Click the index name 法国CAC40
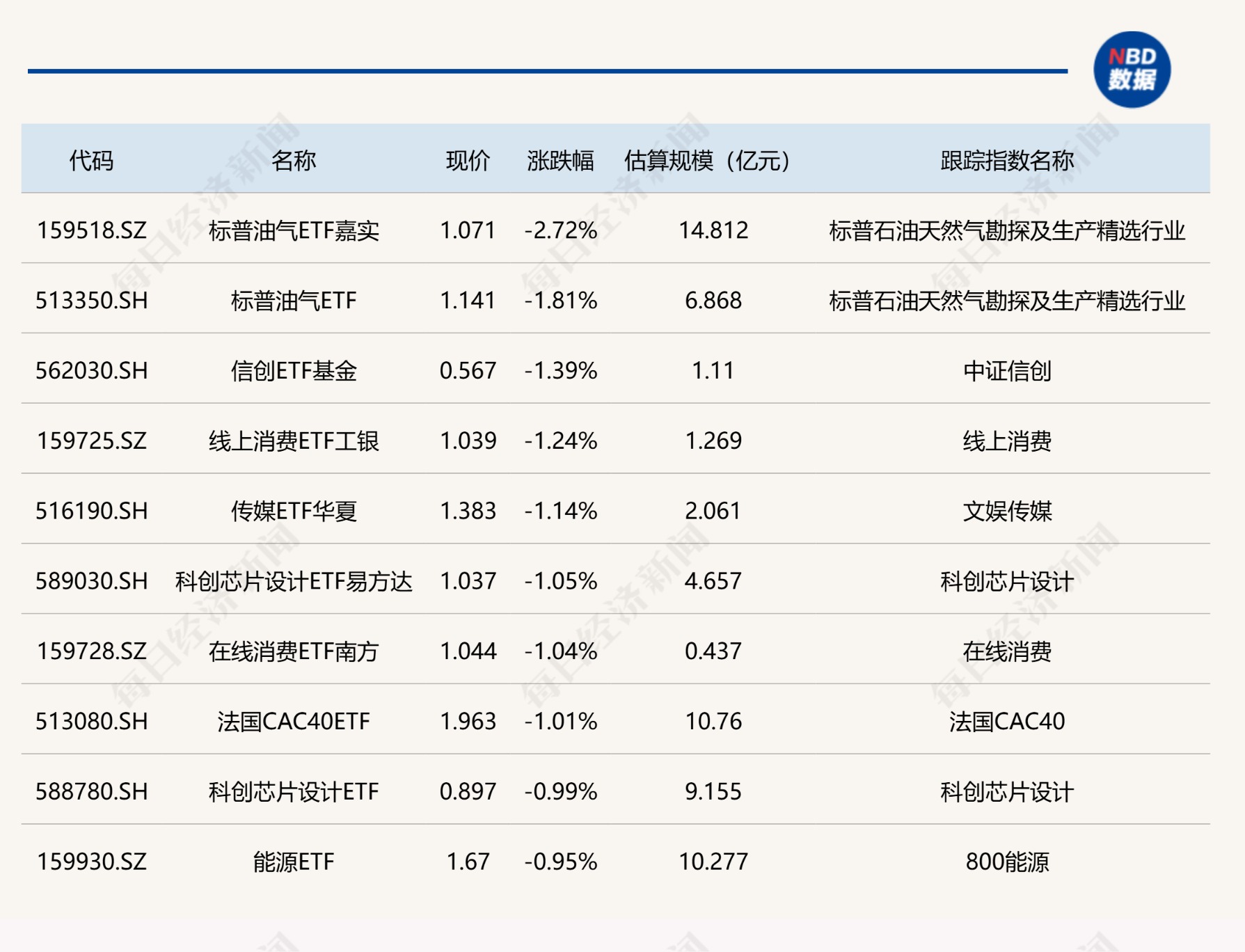 coord(1007,722)
